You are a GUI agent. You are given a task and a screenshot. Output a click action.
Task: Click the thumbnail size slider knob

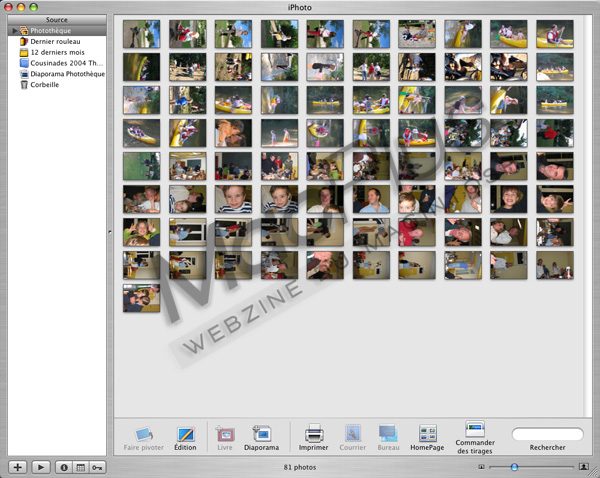(514, 467)
